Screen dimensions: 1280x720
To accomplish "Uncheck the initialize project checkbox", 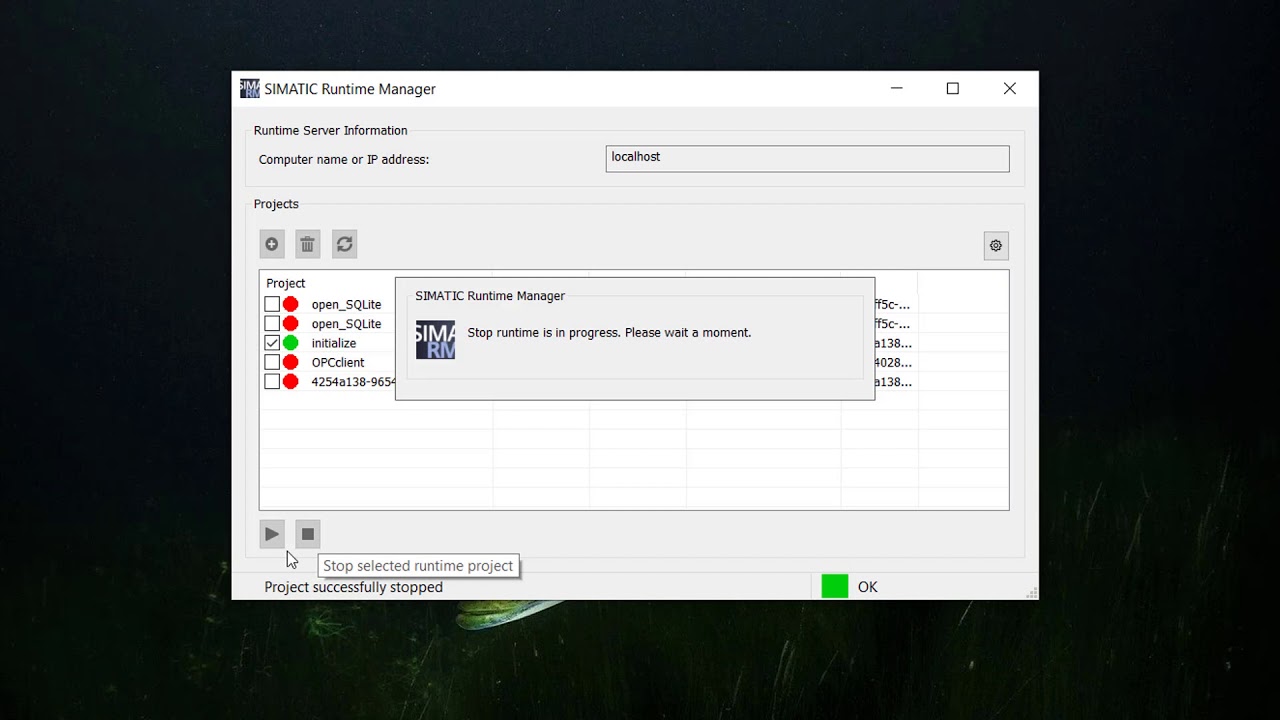I will (x=272, y=343).
